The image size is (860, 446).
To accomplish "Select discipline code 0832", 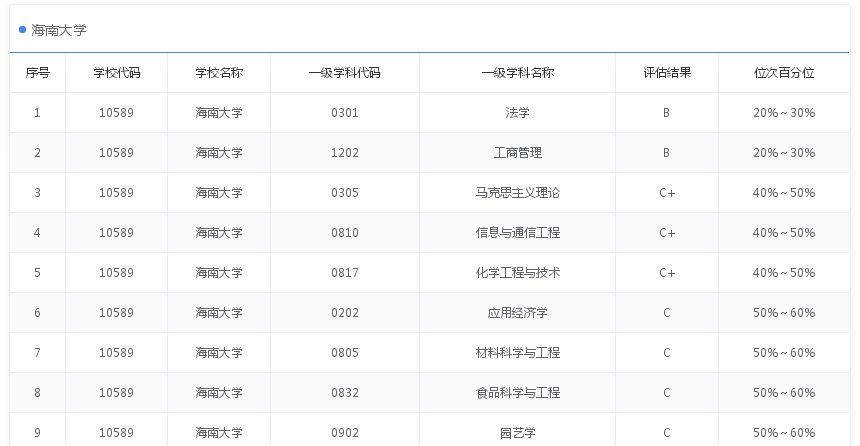I will coord(344,393).
